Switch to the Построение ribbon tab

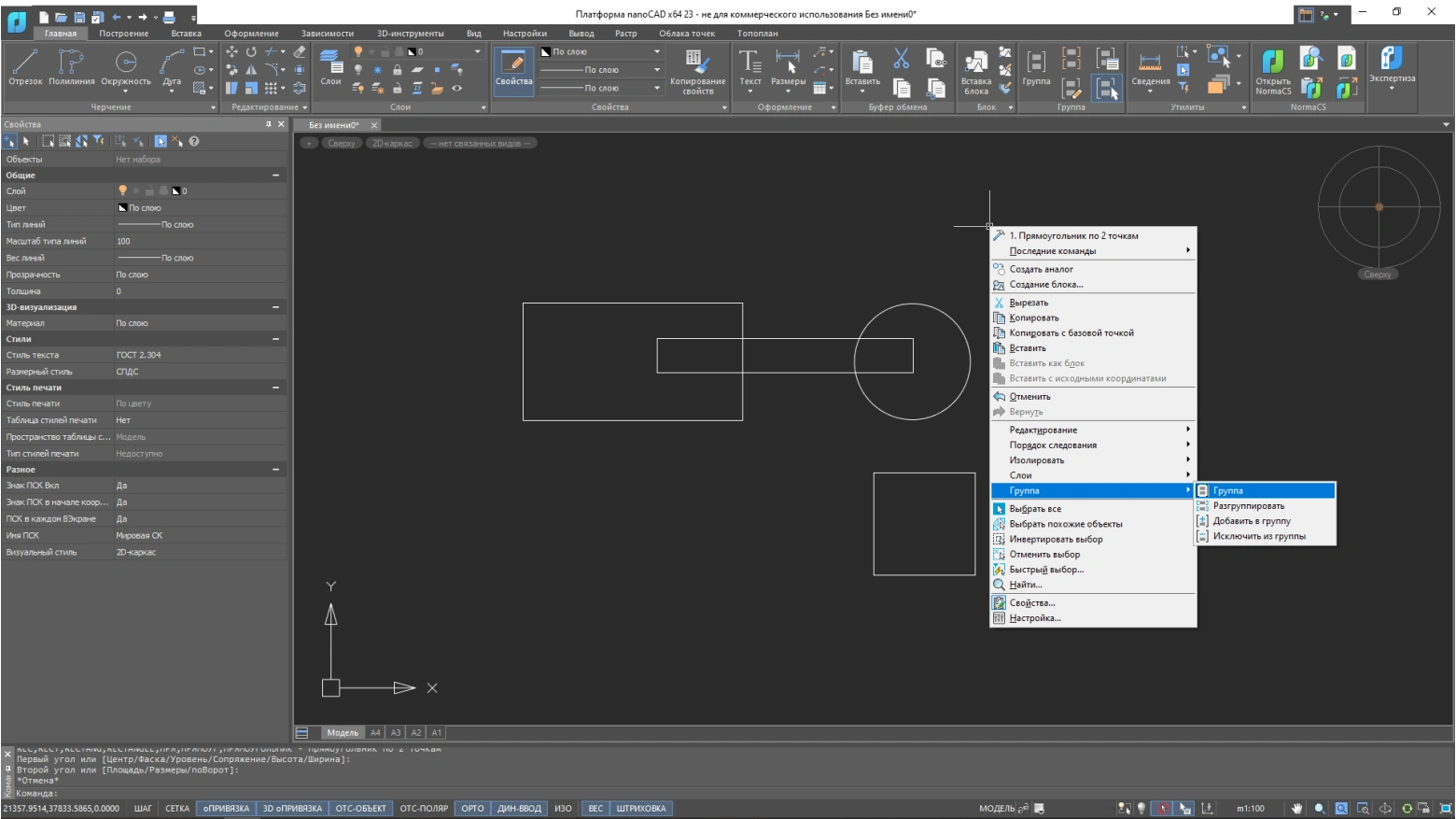(x=124, y=34)
